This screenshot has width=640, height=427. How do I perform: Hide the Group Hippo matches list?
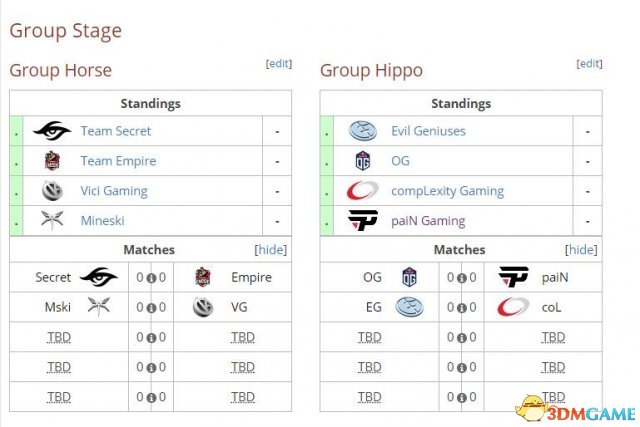(x=581, y=249)
